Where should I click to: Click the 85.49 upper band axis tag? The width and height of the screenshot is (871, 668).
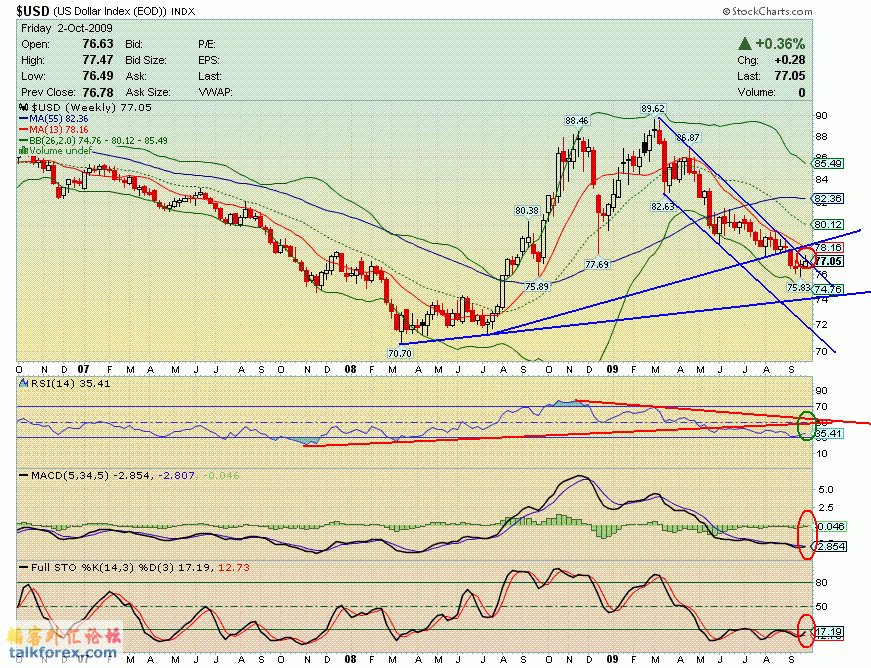point(828,163)
